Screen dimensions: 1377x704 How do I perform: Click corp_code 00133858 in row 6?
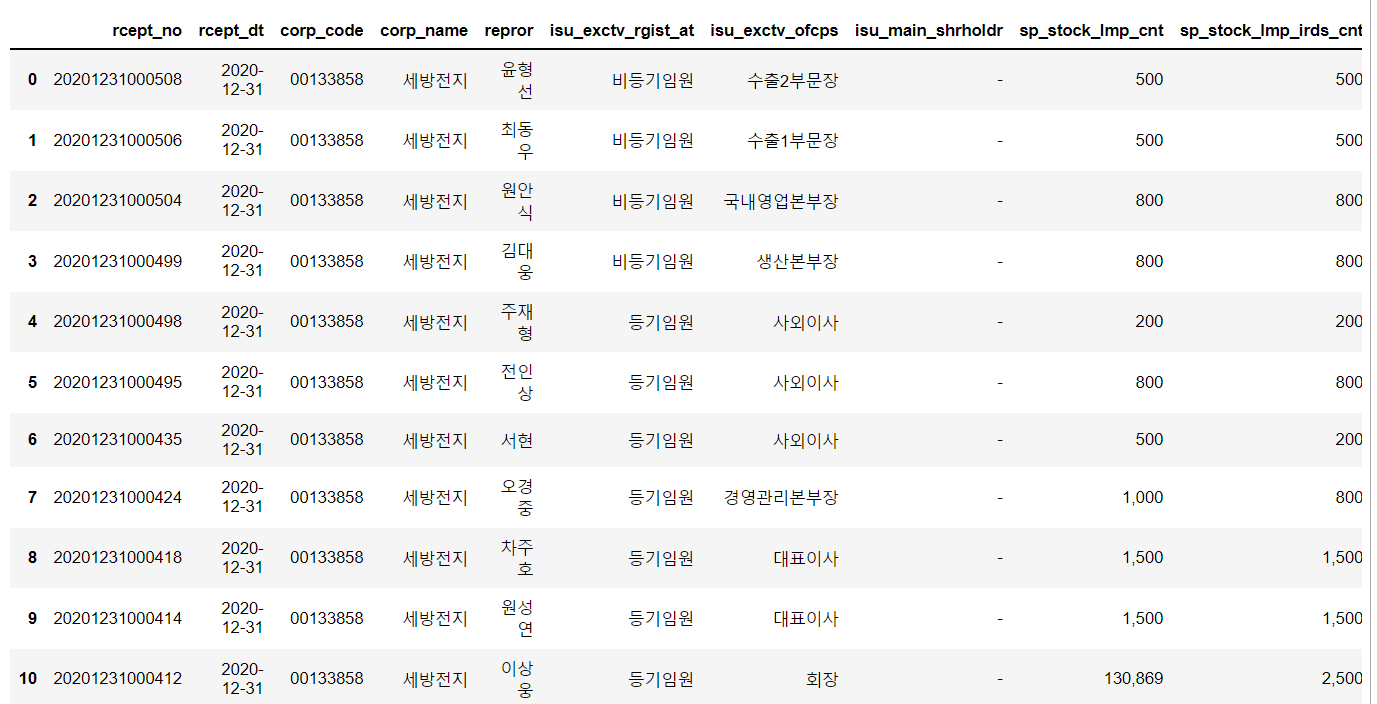(327, 439)
